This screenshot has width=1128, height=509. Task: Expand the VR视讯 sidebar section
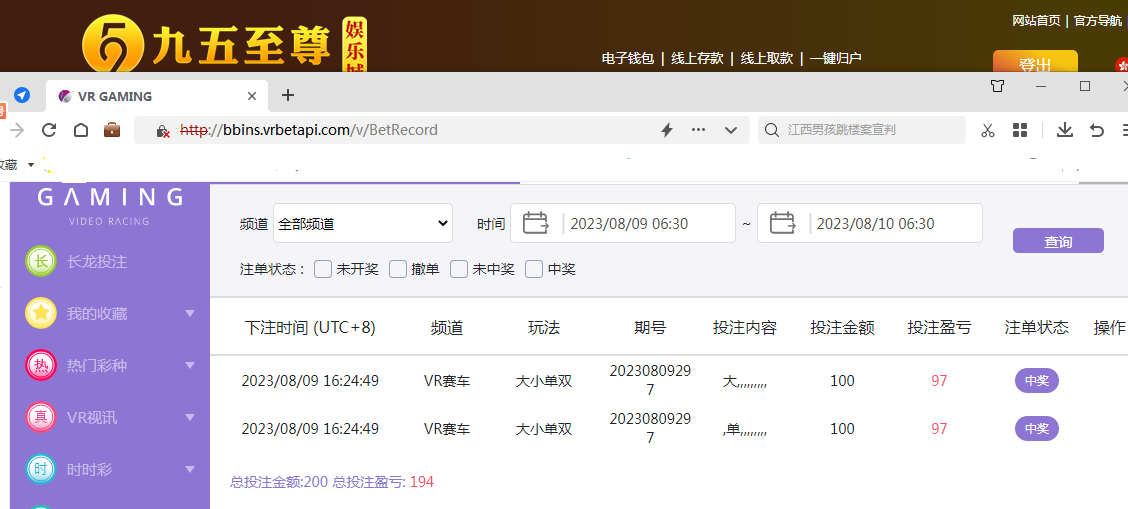(x=190, y=417)
